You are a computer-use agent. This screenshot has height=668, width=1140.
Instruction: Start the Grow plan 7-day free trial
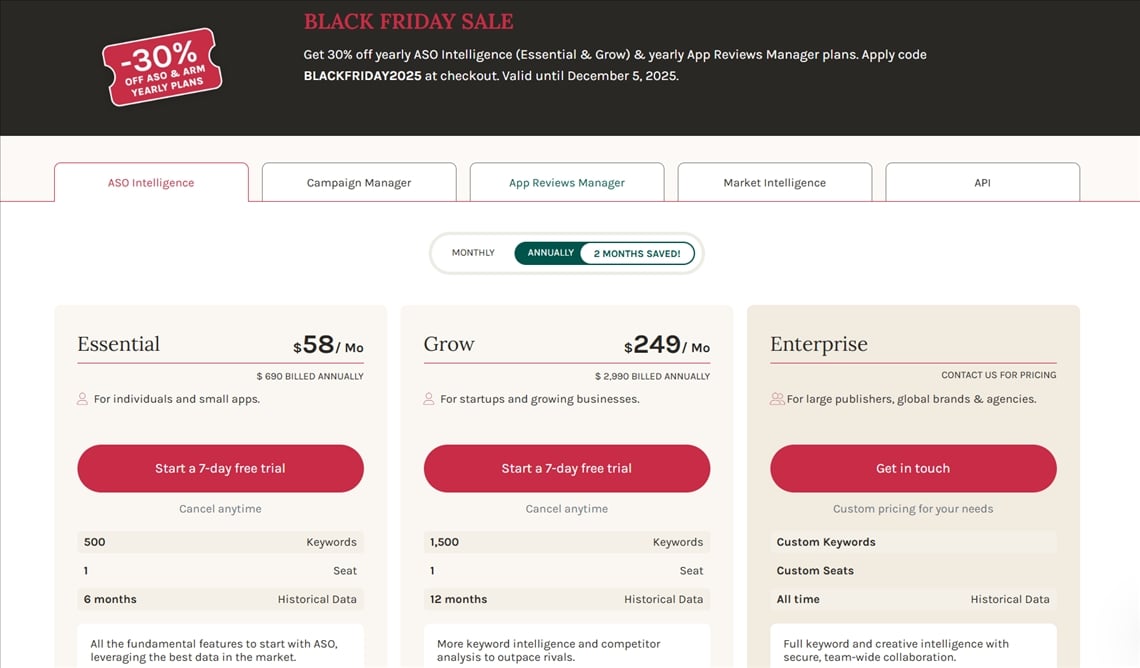(567, 468)
